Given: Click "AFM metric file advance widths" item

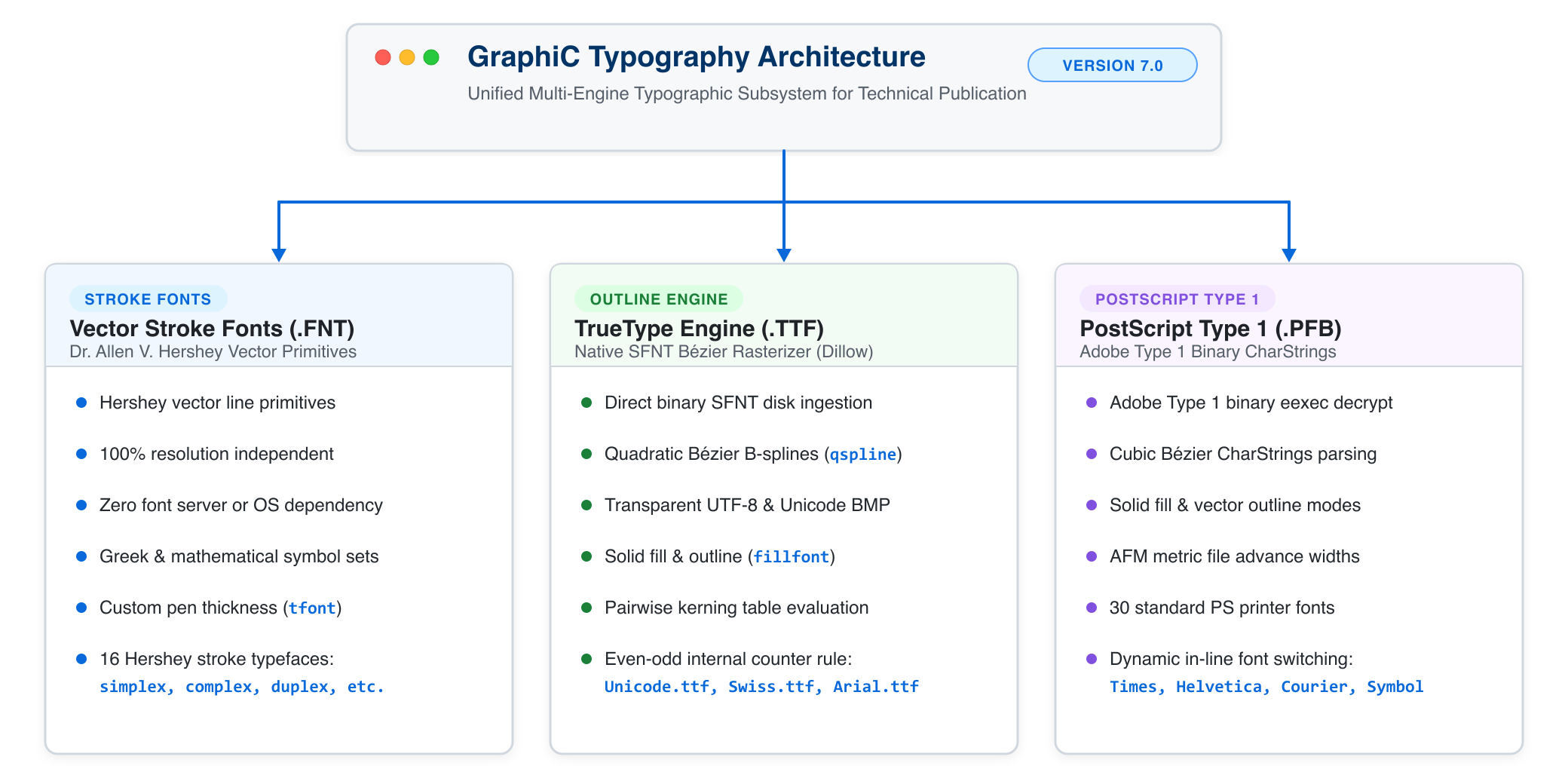Looking at the screenshot, I should tap(1235, 557).
